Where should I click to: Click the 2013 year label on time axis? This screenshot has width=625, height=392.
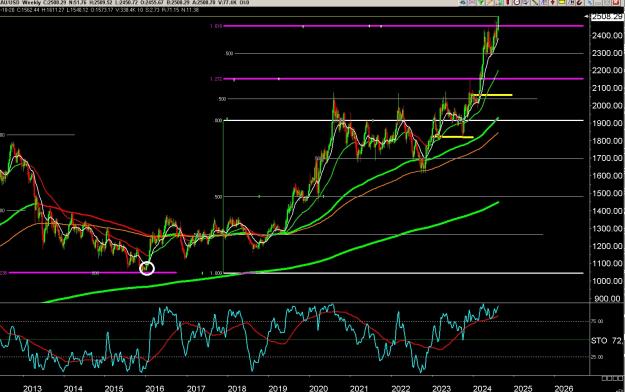pos(33,388)
